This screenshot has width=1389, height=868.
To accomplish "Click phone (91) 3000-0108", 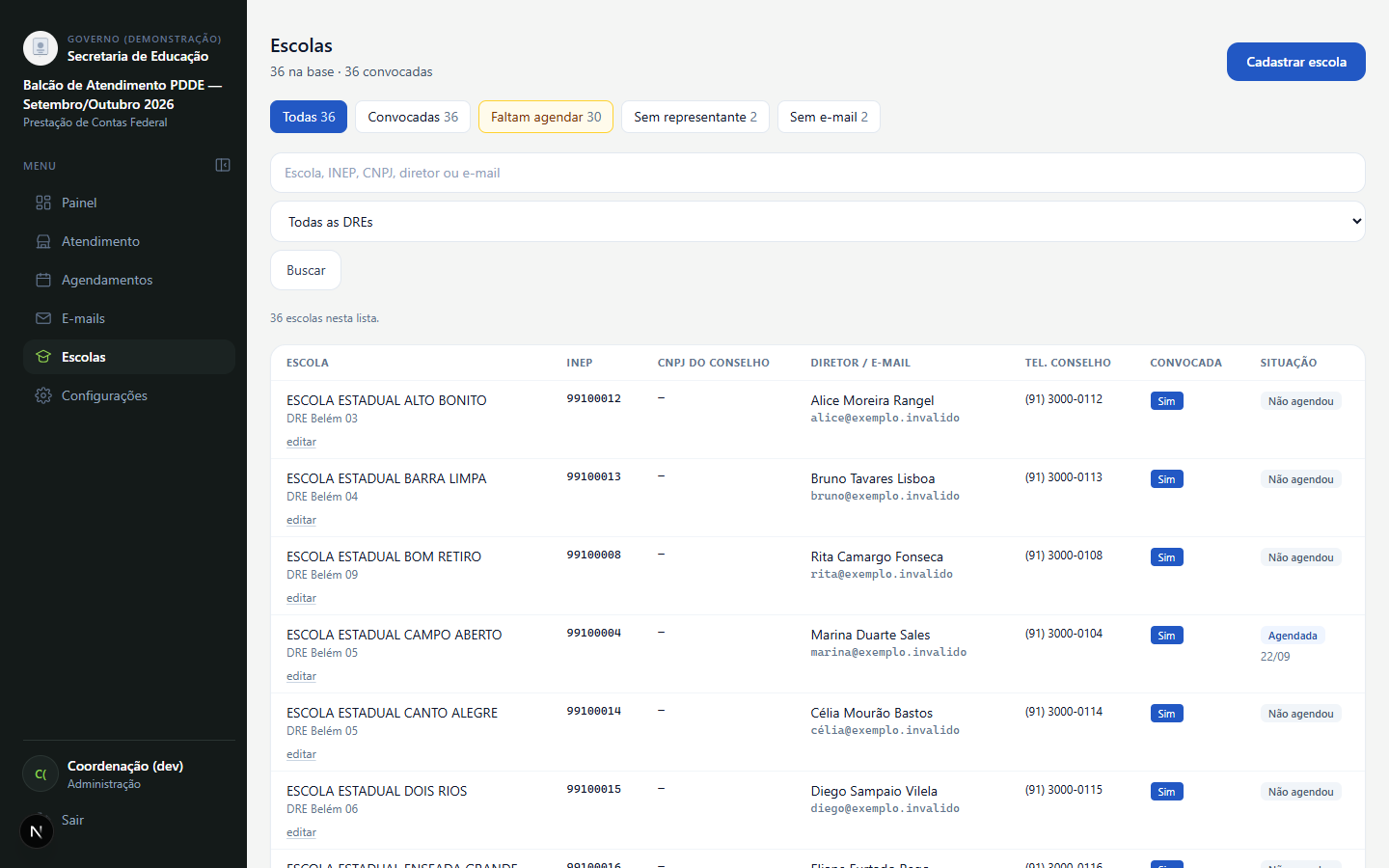I will pyautogui.click(x=1064, y=556).
